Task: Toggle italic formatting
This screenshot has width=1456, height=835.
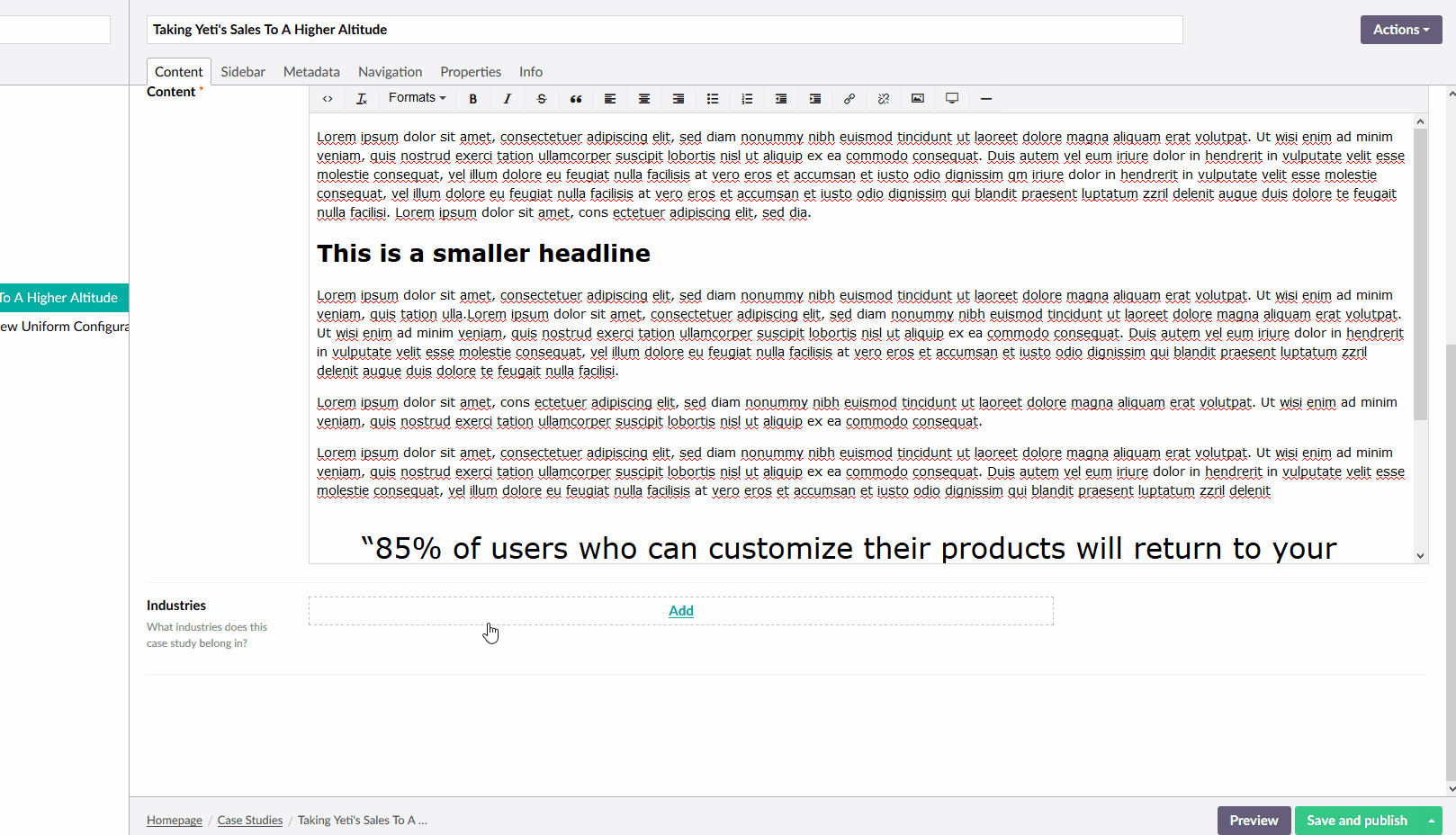Action: tap(508, 99)
